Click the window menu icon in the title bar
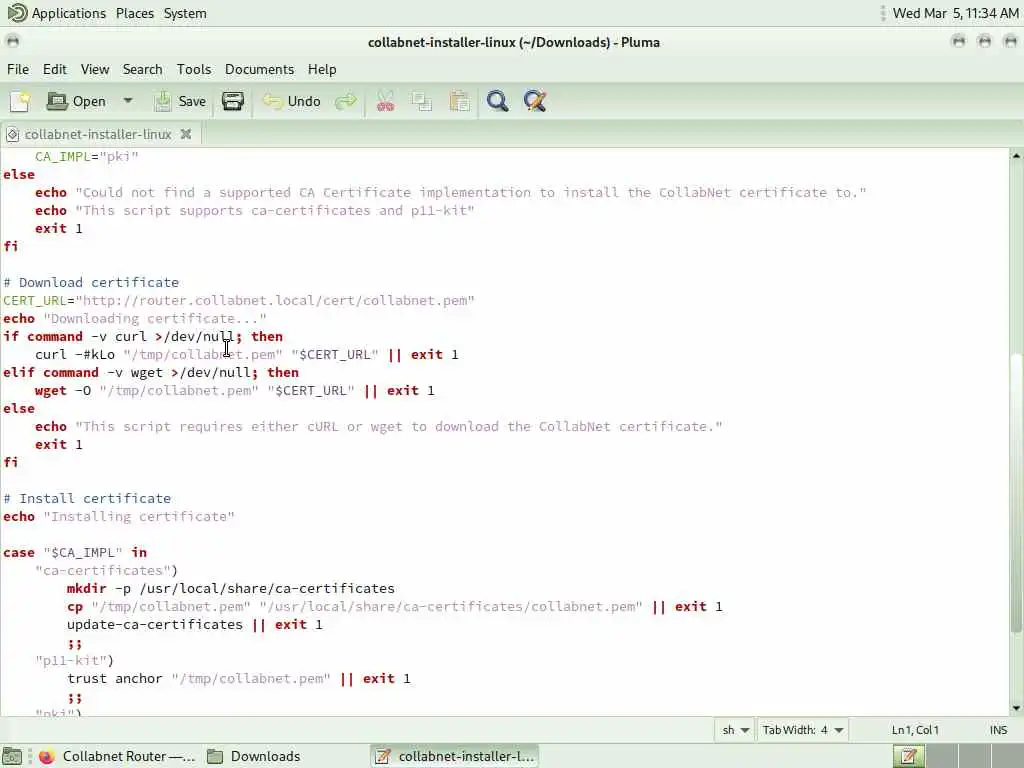The image size is (1024, 768). pyautogui.click(x=12, y=42)
